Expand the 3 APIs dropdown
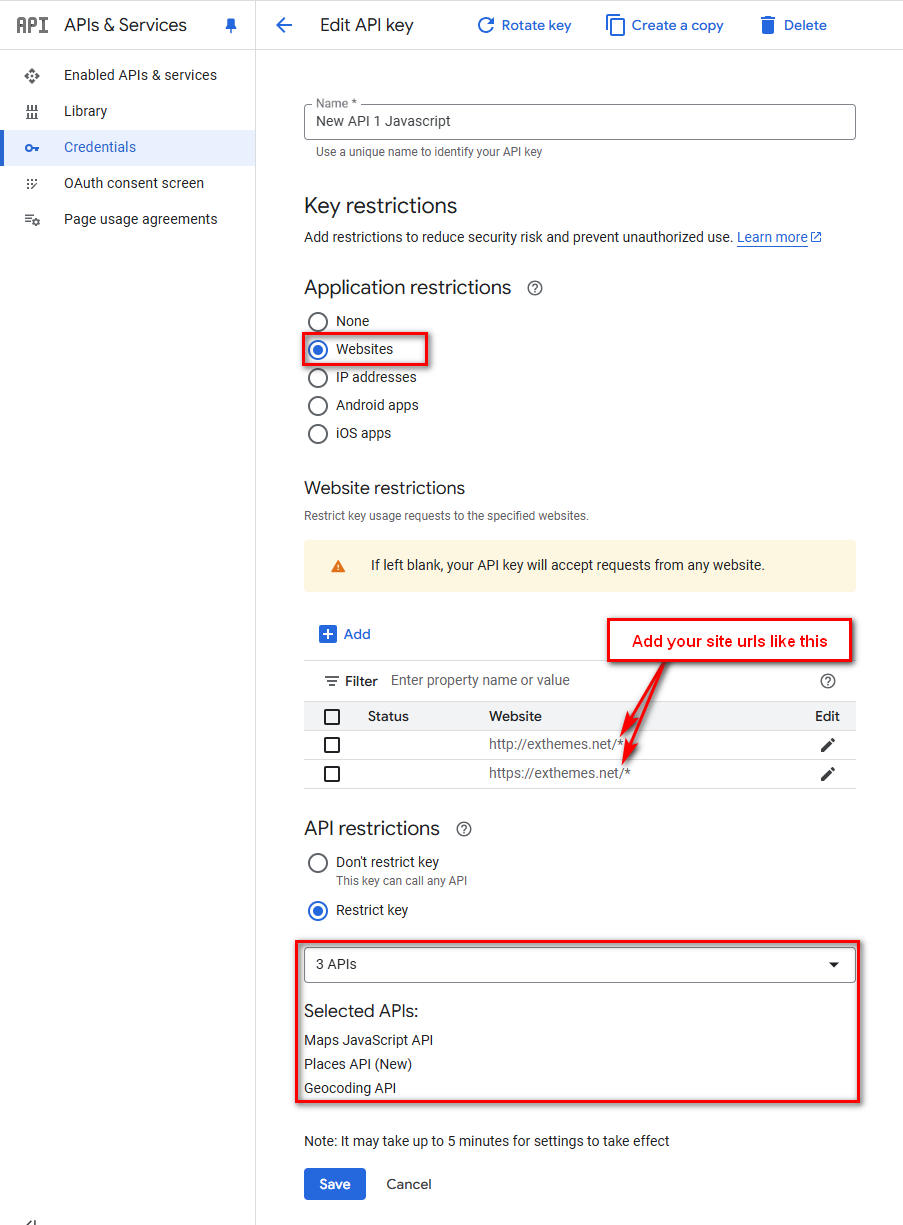 (x=580, y=965)
